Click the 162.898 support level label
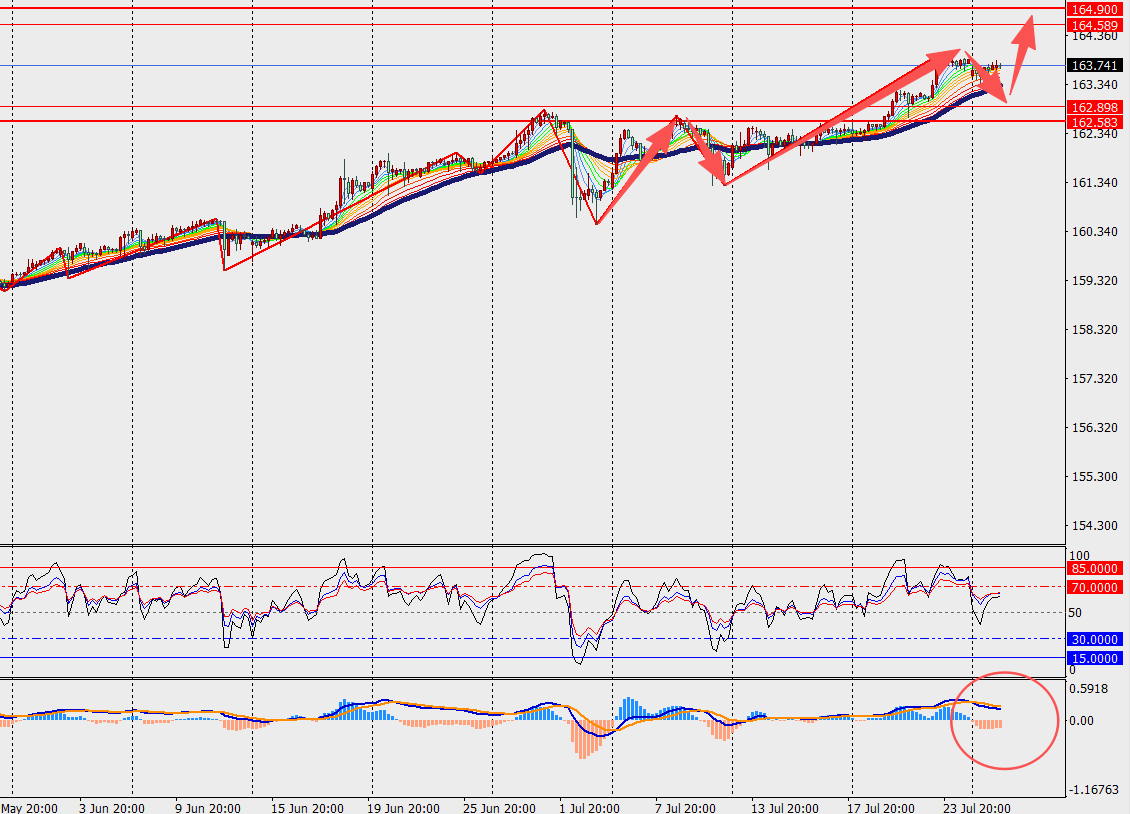The width and height of the screenshot is (1130, 814). point(1094,107)
